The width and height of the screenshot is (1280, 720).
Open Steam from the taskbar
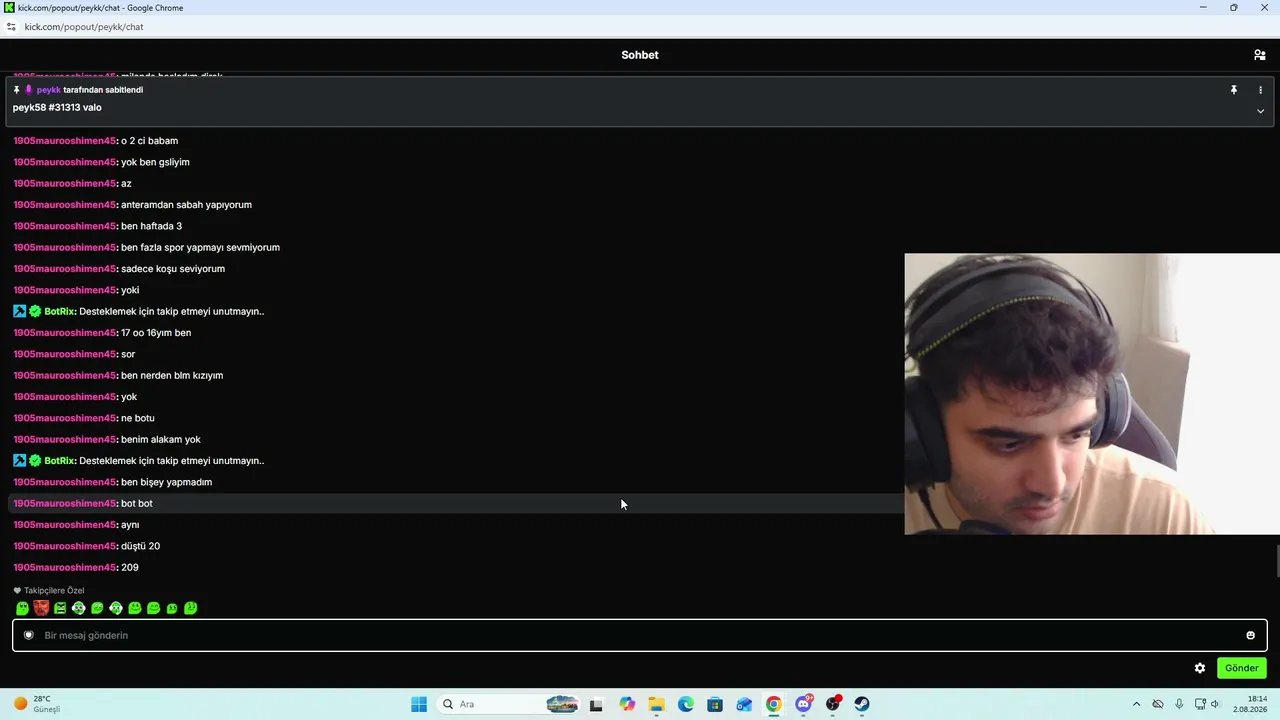click(x=861, y=704)
